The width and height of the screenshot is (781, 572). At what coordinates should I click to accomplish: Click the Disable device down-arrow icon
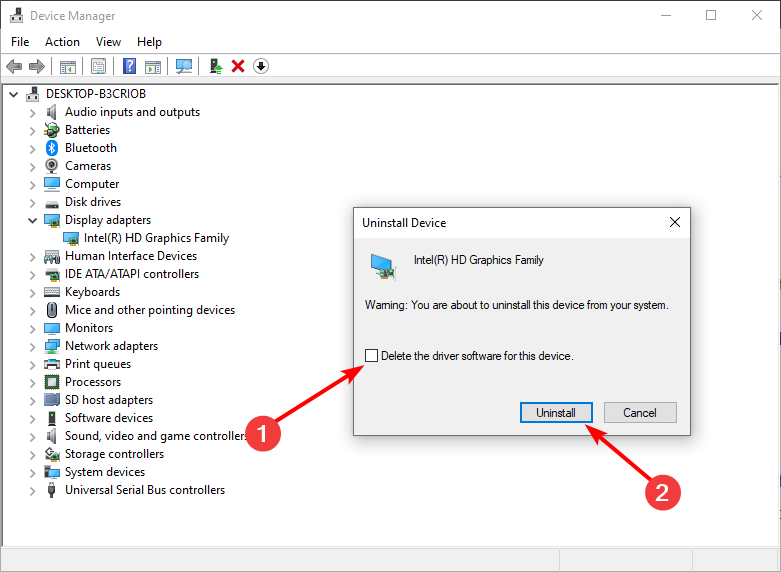261,66
